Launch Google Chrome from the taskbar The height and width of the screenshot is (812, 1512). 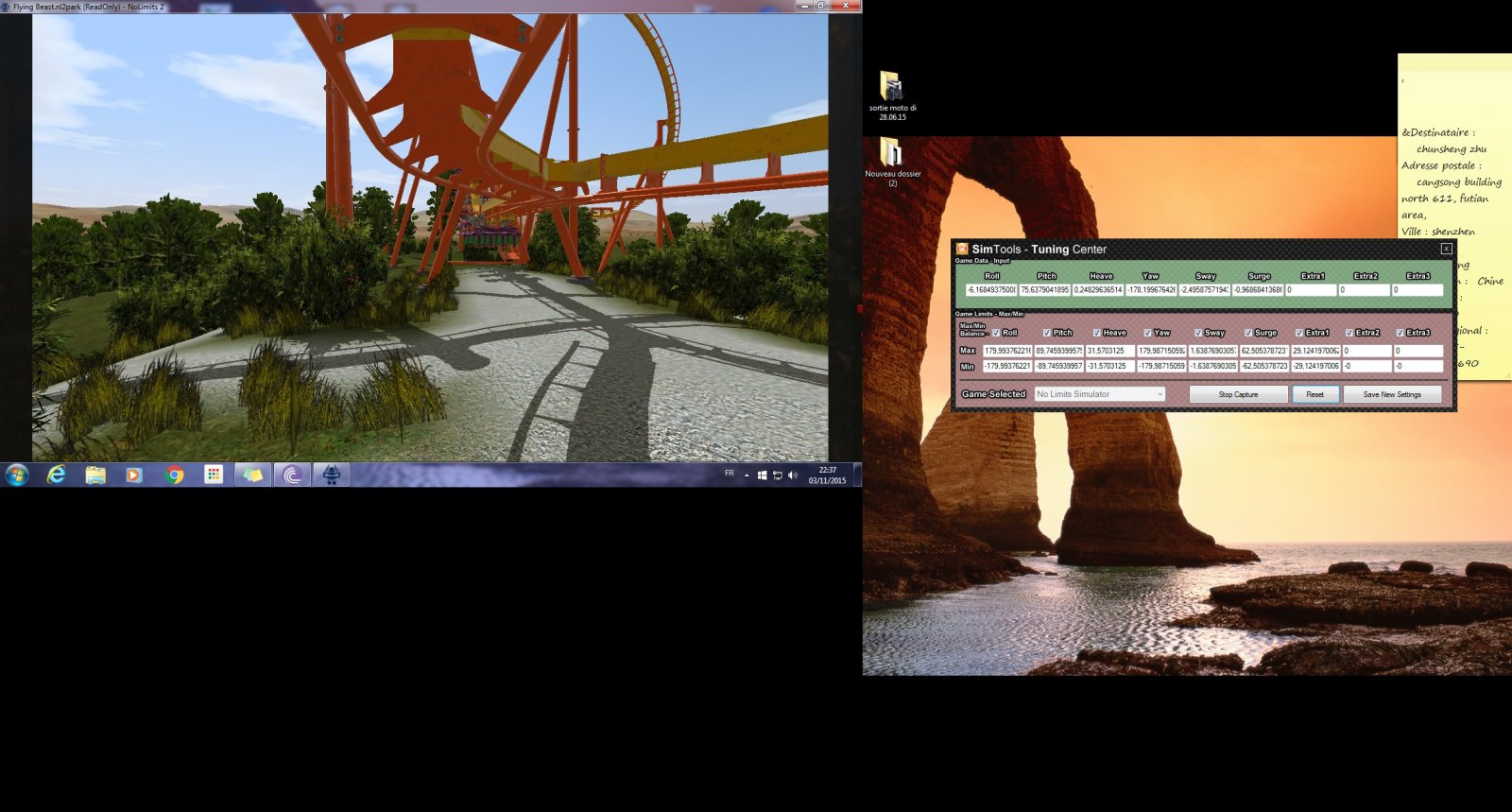(174, 475)
